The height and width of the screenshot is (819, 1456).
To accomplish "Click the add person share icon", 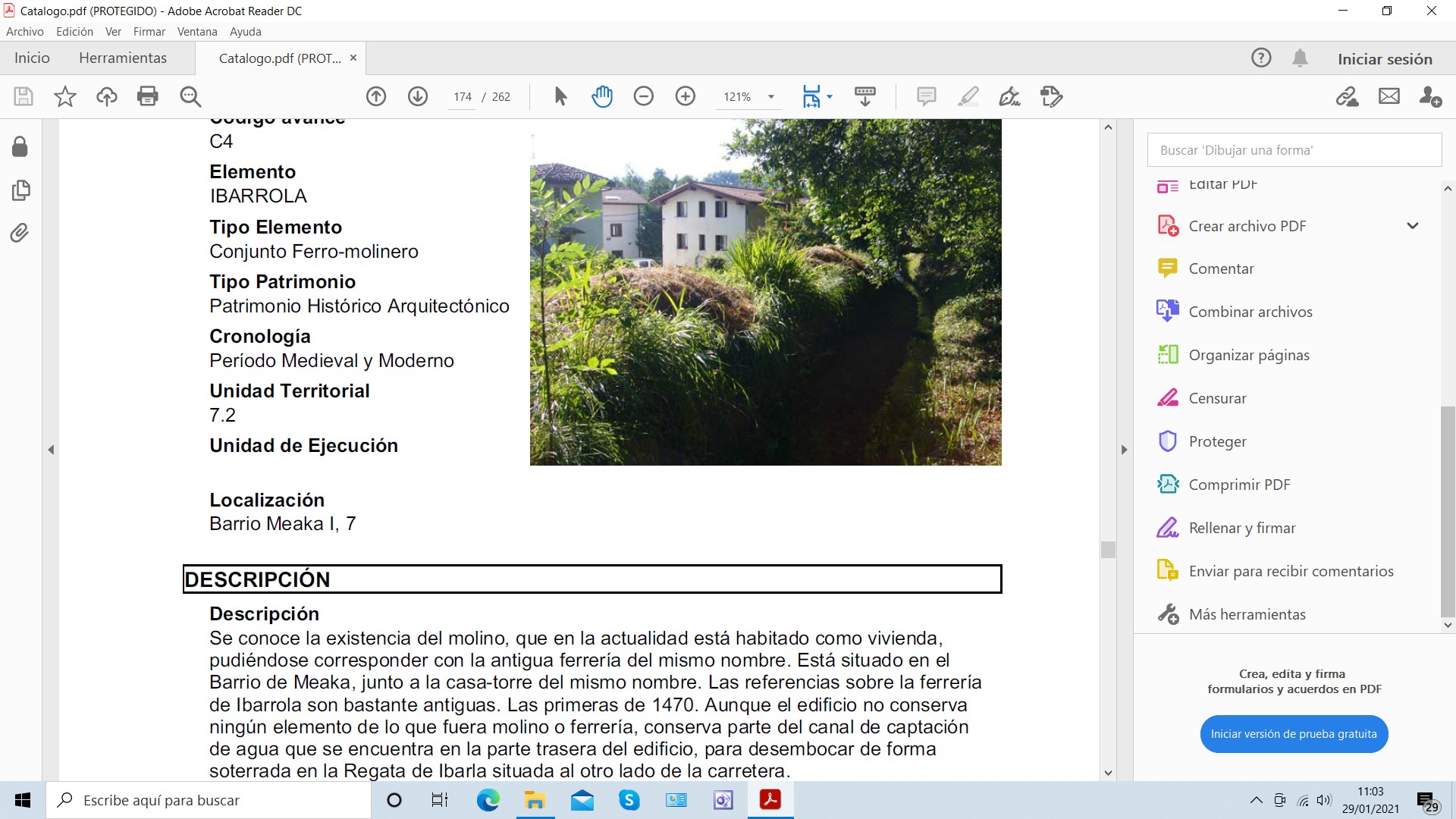I will (x=1430, y=96).
